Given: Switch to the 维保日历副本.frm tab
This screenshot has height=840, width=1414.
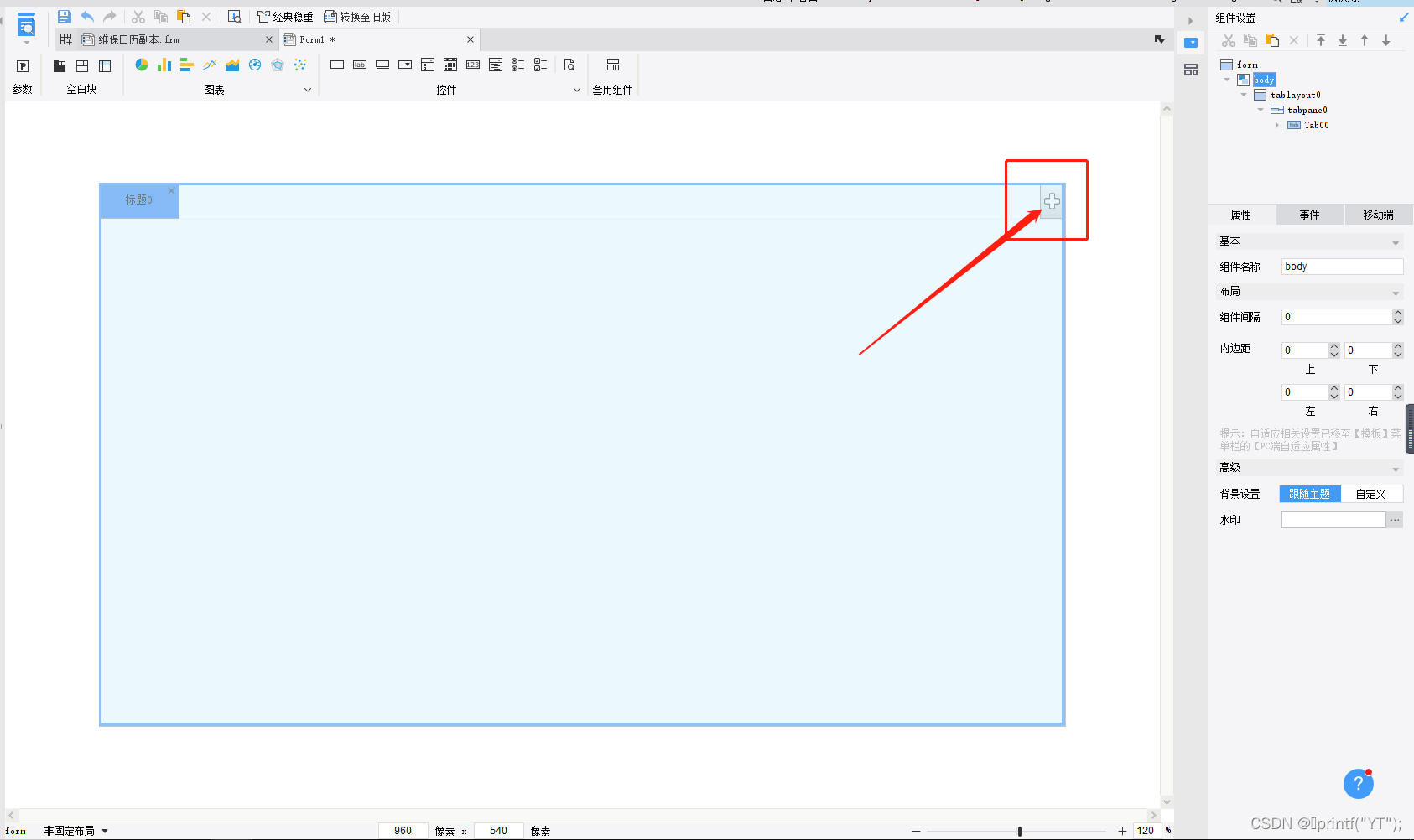Looking at the screenshot, I should coord(168,39).
